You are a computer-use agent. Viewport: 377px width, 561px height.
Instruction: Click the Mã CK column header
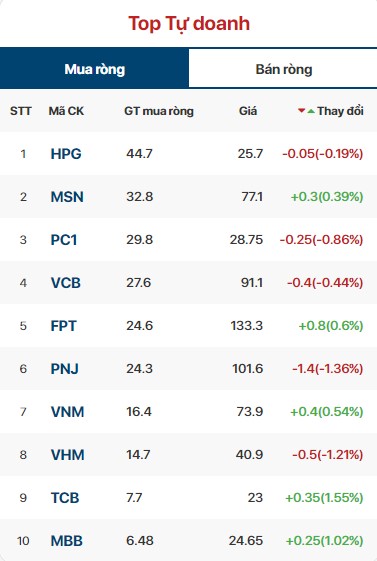click(66, 111)
